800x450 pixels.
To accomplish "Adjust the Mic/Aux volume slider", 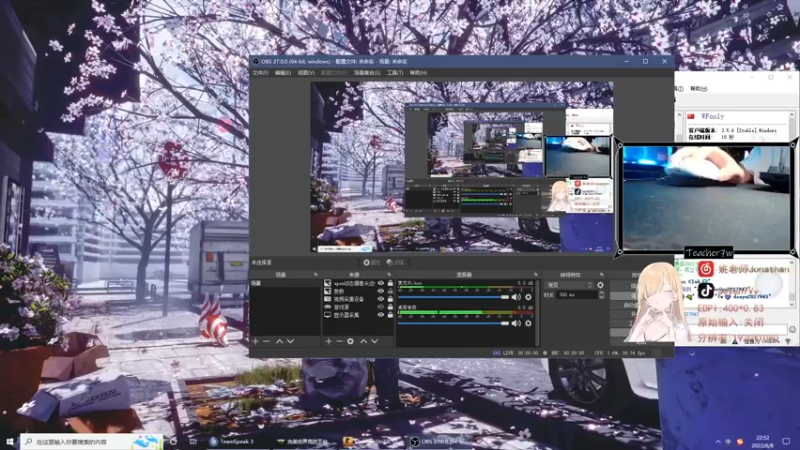I will pos(453,297).
